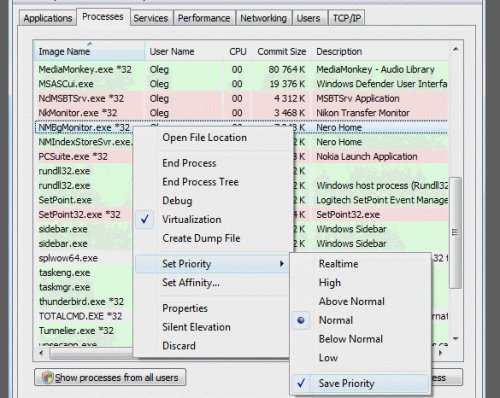Sort by Commit Size column header
This screenshot has height=398, width=500.
point(282,51)
